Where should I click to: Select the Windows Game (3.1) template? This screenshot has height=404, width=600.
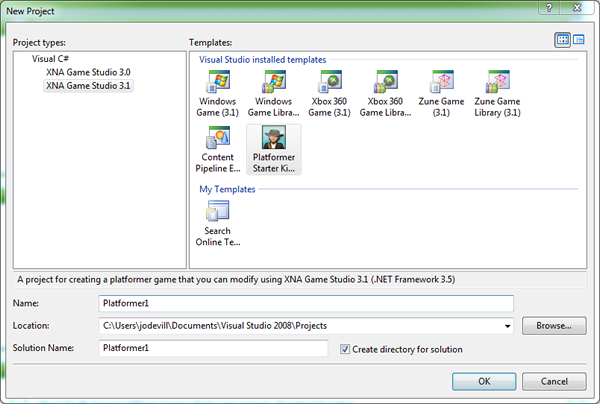click(x=217, y=94)
